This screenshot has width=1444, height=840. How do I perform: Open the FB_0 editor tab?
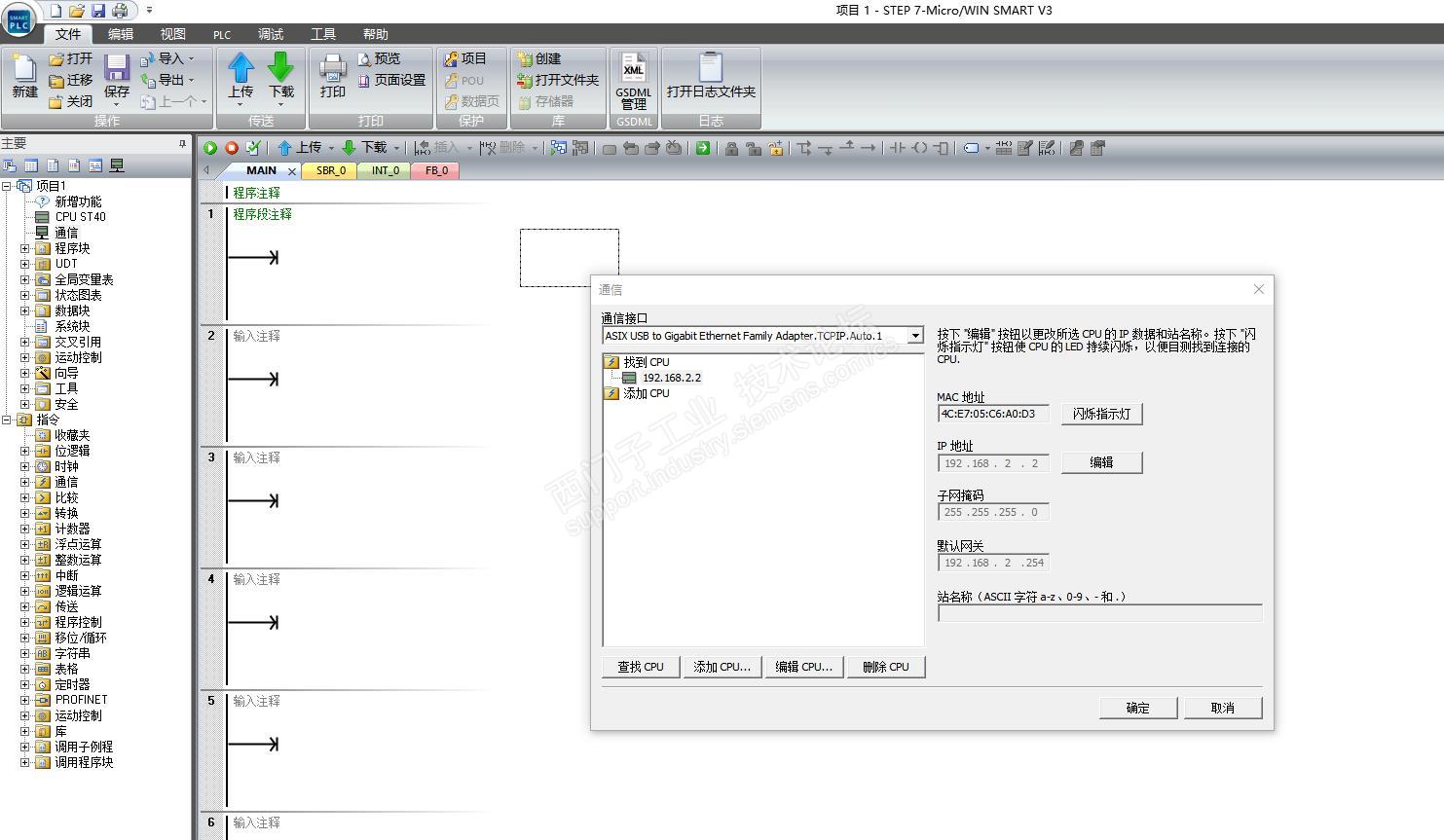[436, 170]
